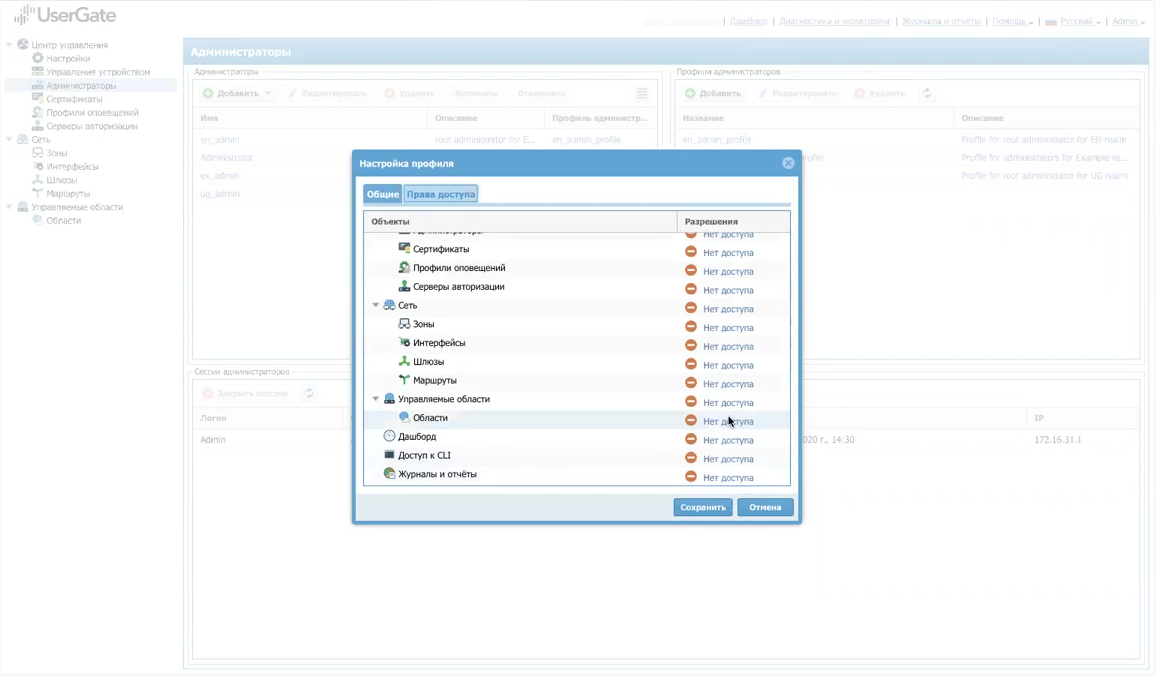1156x677 pixels.
Task: Click the Журналы и отчёты icon in the dialog
Action: click(x=389, y=473)
